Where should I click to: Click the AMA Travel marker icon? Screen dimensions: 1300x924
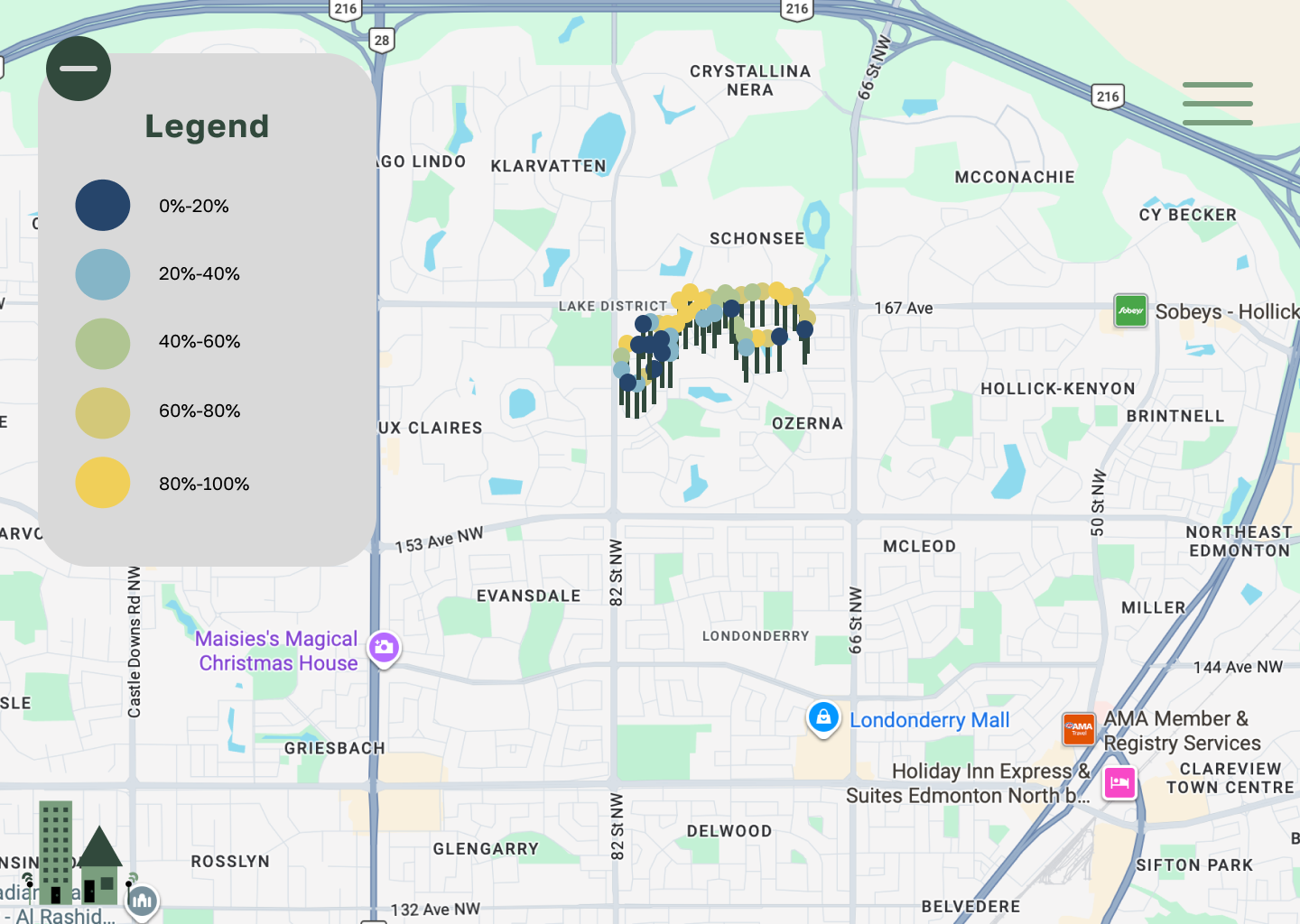coord(1079,728)
